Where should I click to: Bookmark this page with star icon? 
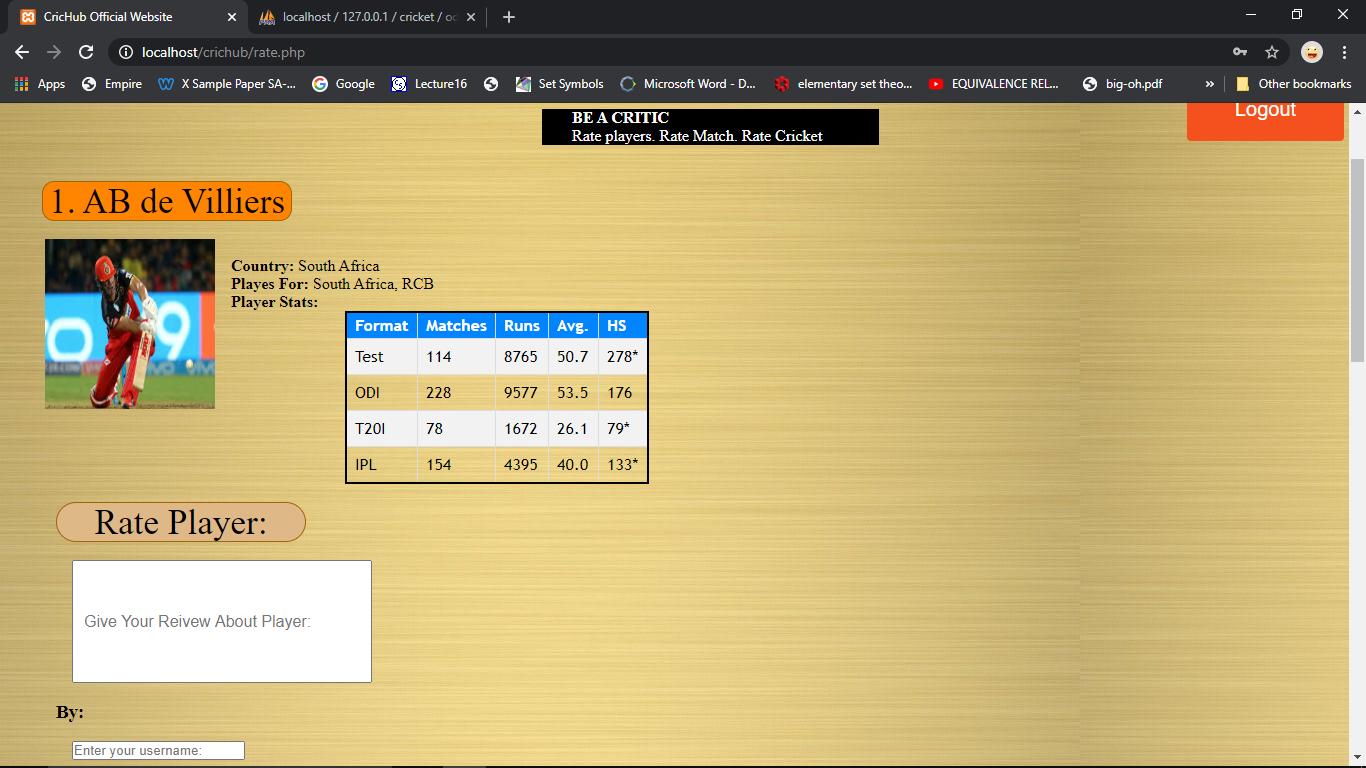tap(1272, 52)
